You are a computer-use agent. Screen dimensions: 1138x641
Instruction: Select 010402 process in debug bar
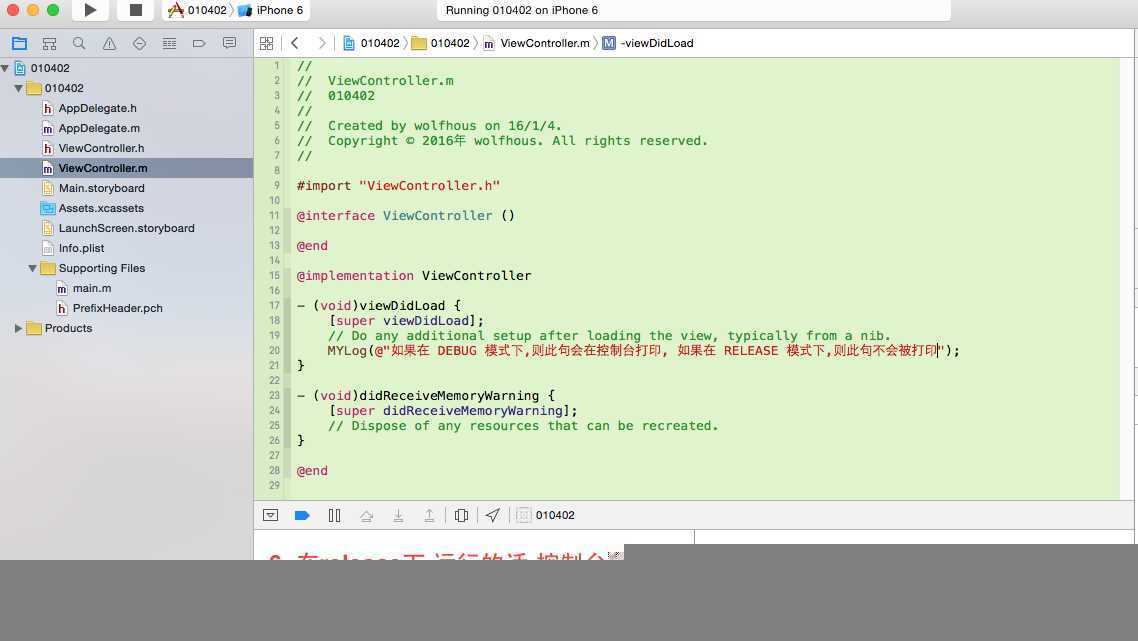[546, 515]
